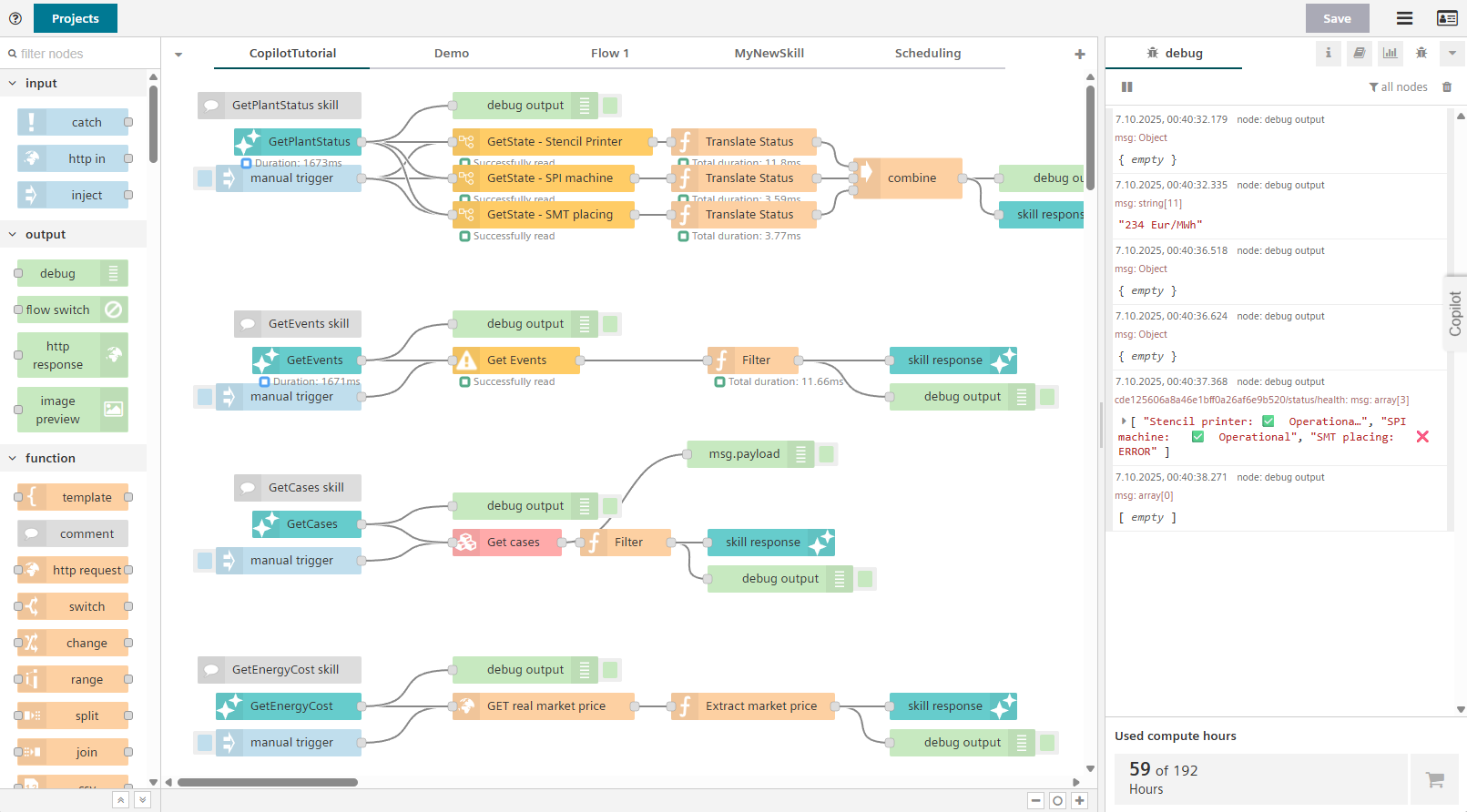Switch to the Scheduling flow tab
Image resolution: width=1467 pixels, height=812 pixels.
click(x=927, y=54)
